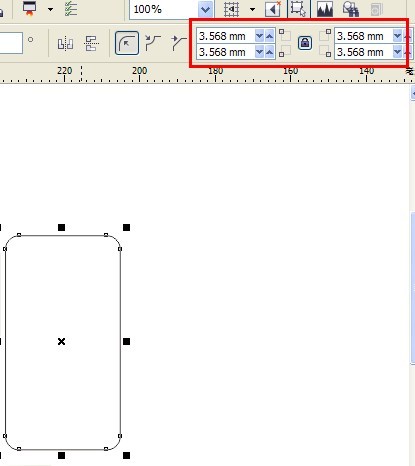Screen dimensions: 415x466
Task: Decrease the bottom-left corner radius value
Action: [259, 52]
